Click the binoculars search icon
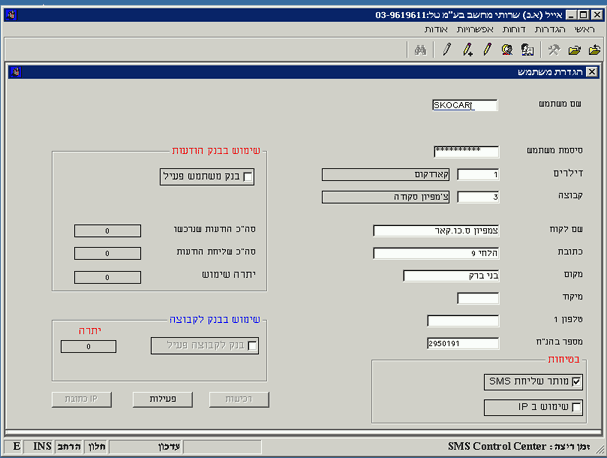 point(422,50)
